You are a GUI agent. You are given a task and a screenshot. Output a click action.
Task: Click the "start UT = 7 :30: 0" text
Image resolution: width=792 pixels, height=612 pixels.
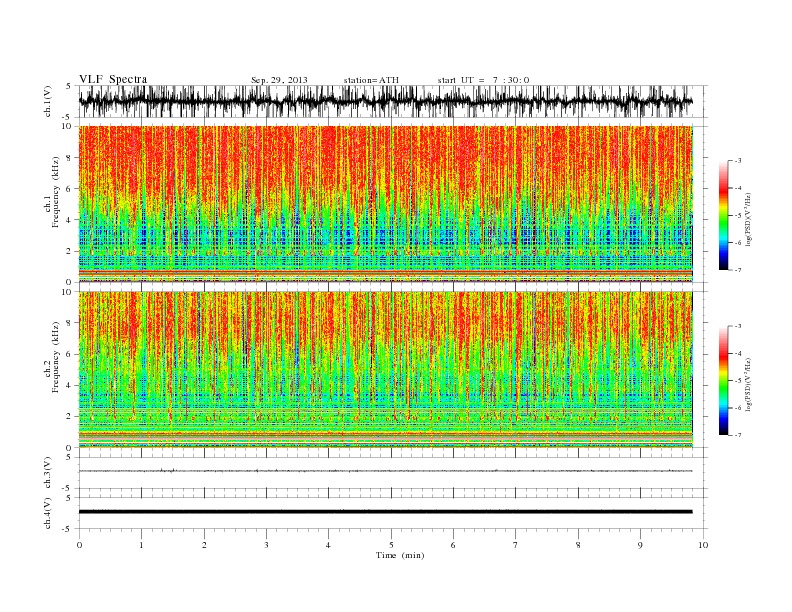(x=483, y=80)
